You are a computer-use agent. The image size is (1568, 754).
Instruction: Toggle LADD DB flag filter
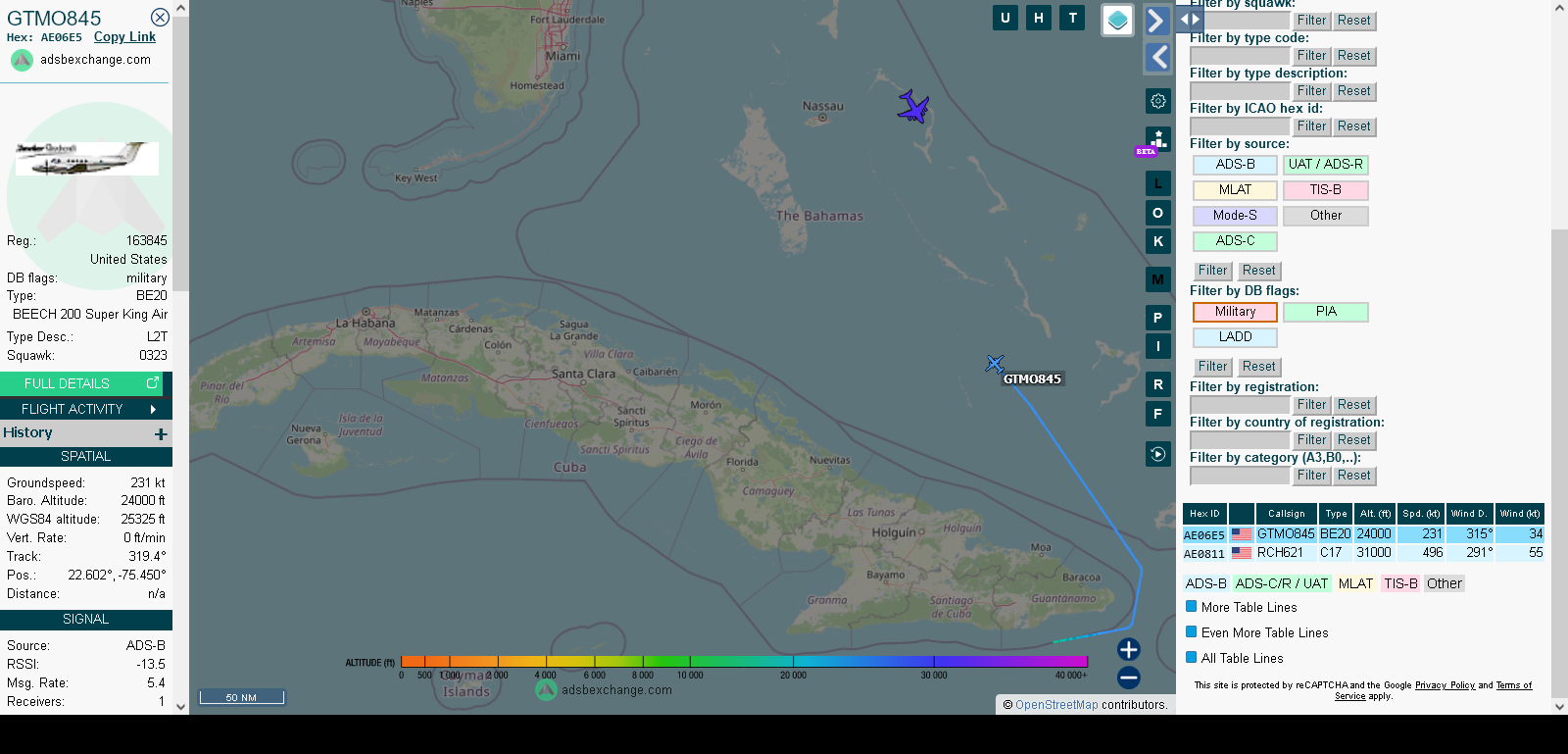[1235, 337]
